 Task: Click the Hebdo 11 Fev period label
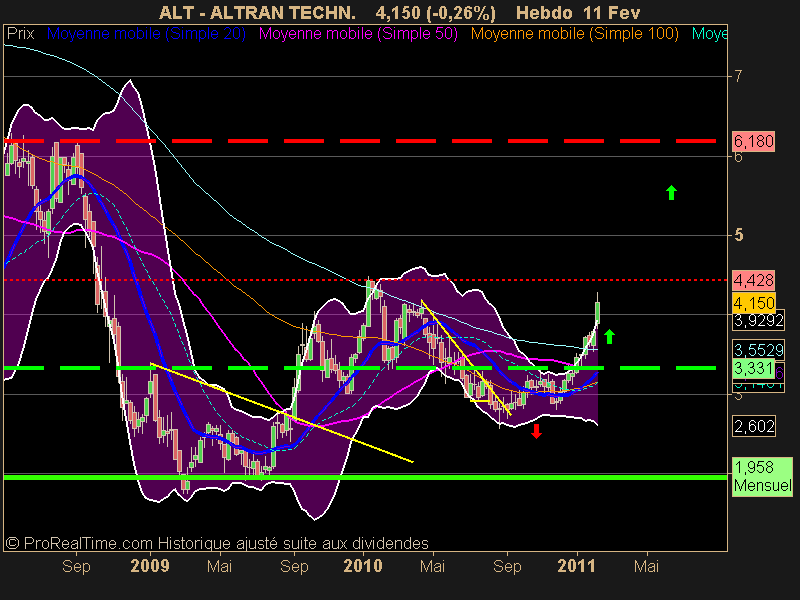[x=578, y=13]
